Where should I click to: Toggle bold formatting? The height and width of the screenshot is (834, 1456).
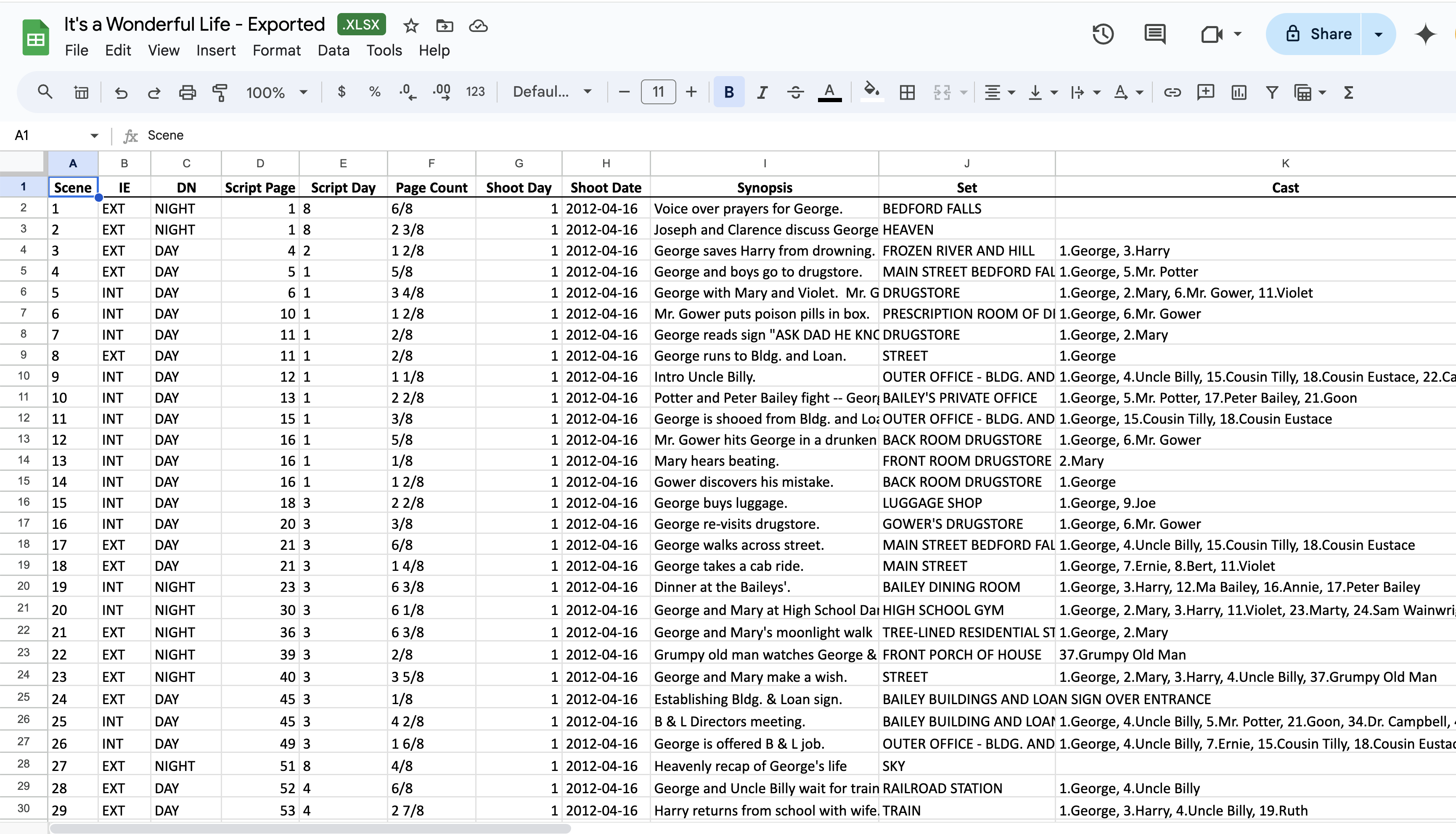click(x=729, y=92)
